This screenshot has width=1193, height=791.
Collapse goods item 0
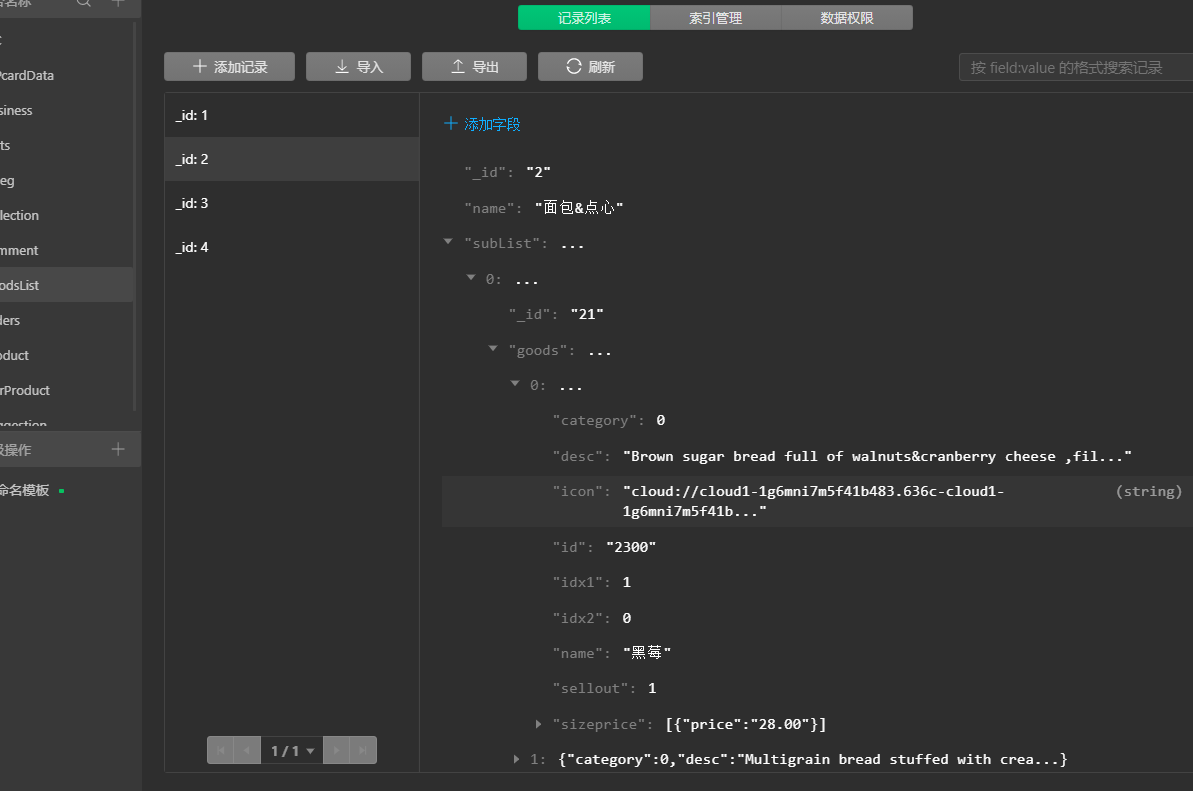(x=515, y=383)
